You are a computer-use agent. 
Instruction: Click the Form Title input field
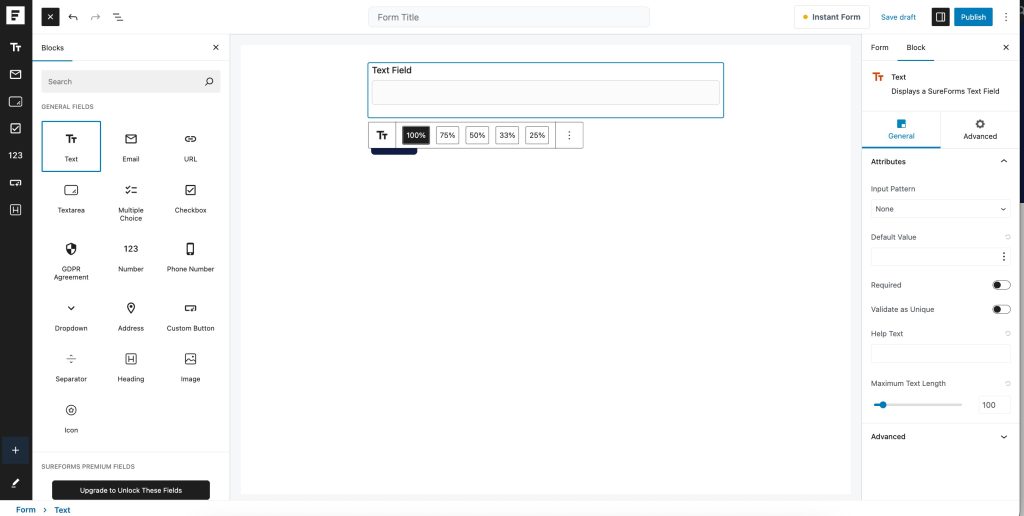[509, 17]
